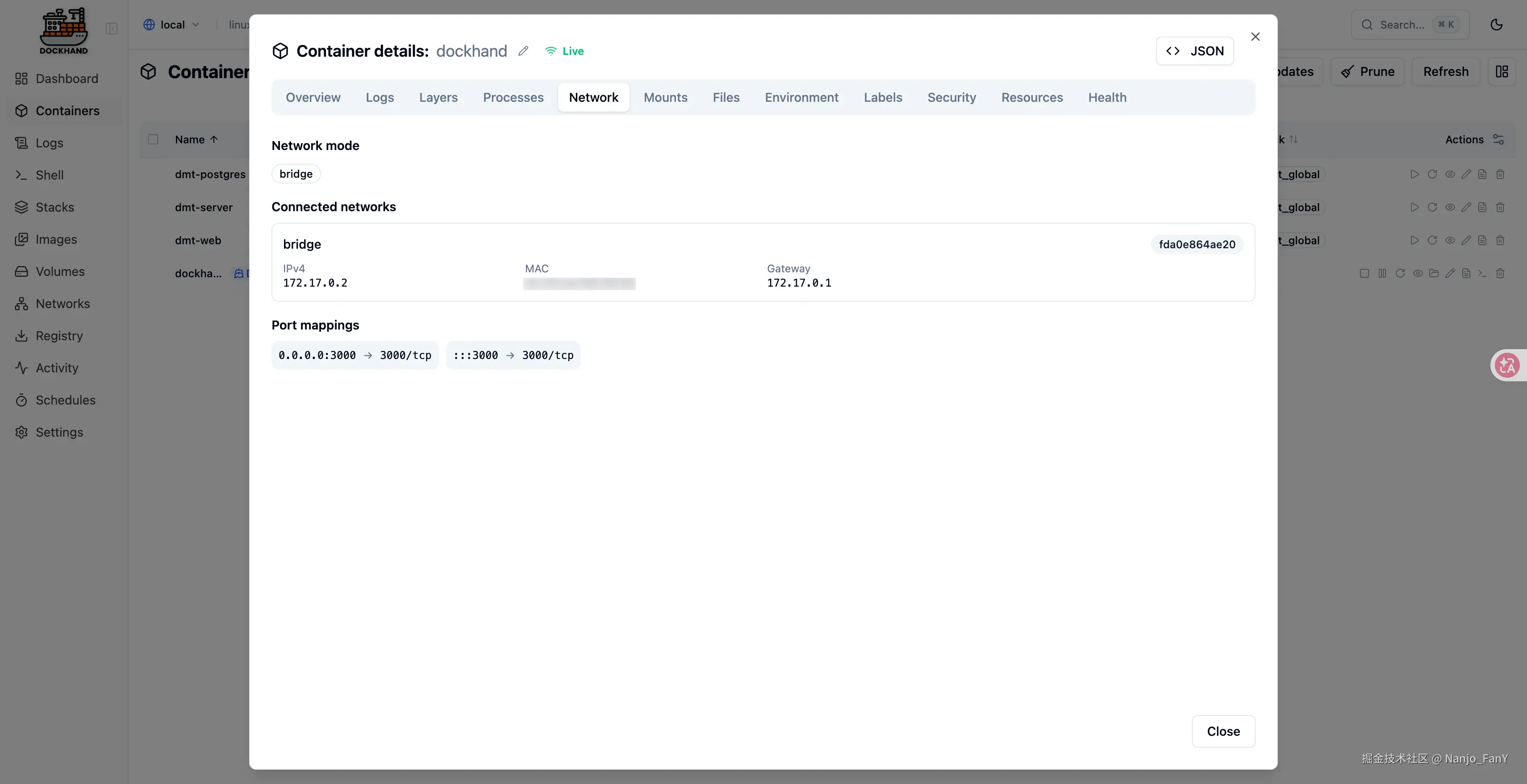Click the Prune button with the broom icon

point(1368,72)
